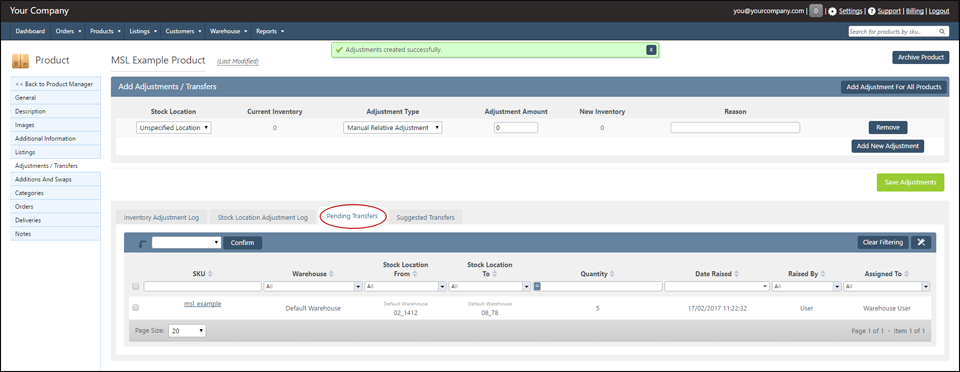Open the Listings menu in navigation bar
This screenshot has height=372, width=960.
pyautogui.click(x=144, y=31)
